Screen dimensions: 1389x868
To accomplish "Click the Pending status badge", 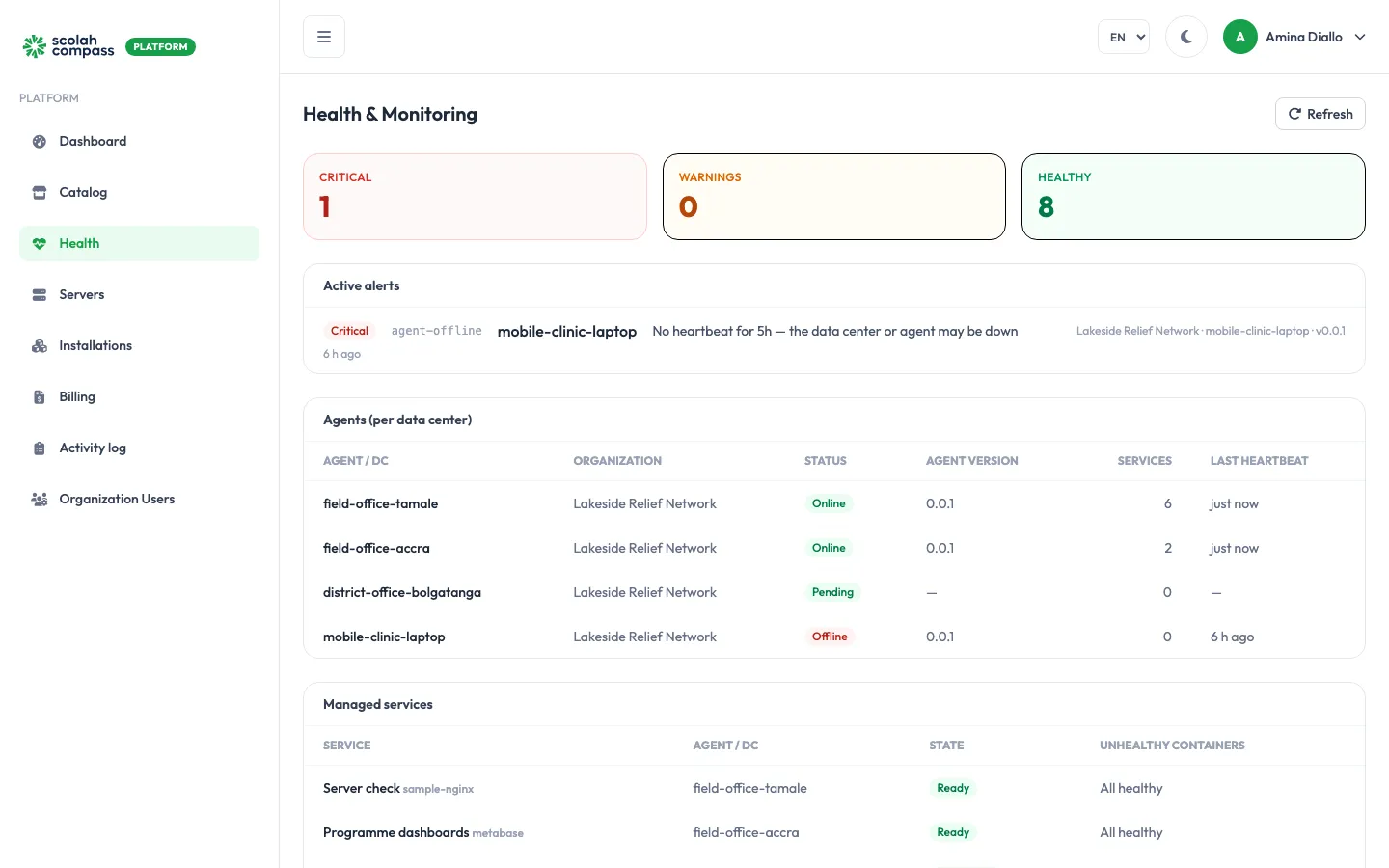I will click(832, 592).
